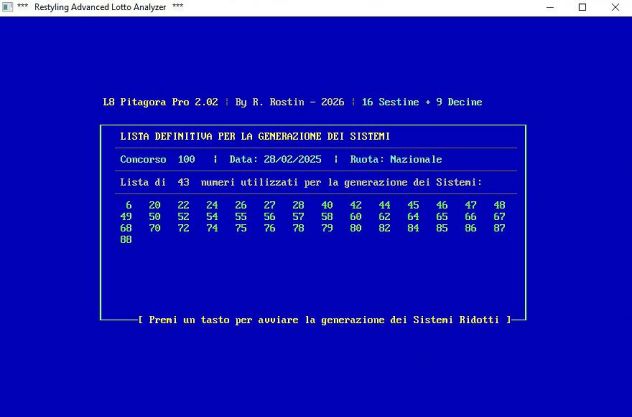Image resolution: width=632 pixels, height=417 pixels.
Task: Click number 67 in the list
Action: coord(499,217)
